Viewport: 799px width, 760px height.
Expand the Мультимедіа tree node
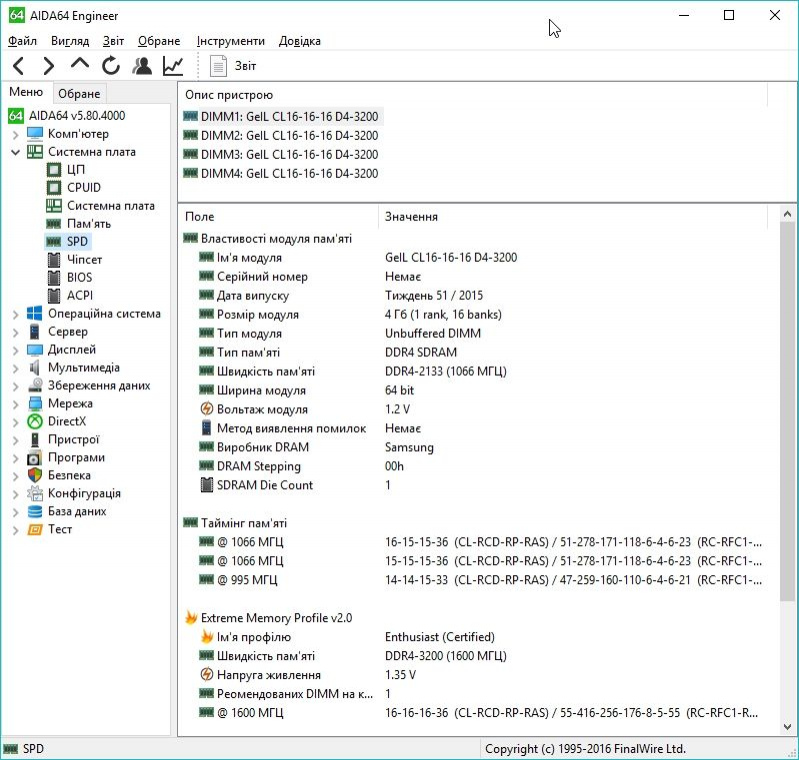click(15, 368)
